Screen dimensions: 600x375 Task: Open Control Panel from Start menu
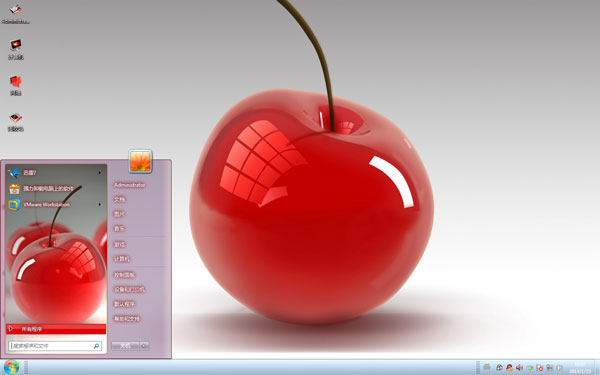point(124,275)
